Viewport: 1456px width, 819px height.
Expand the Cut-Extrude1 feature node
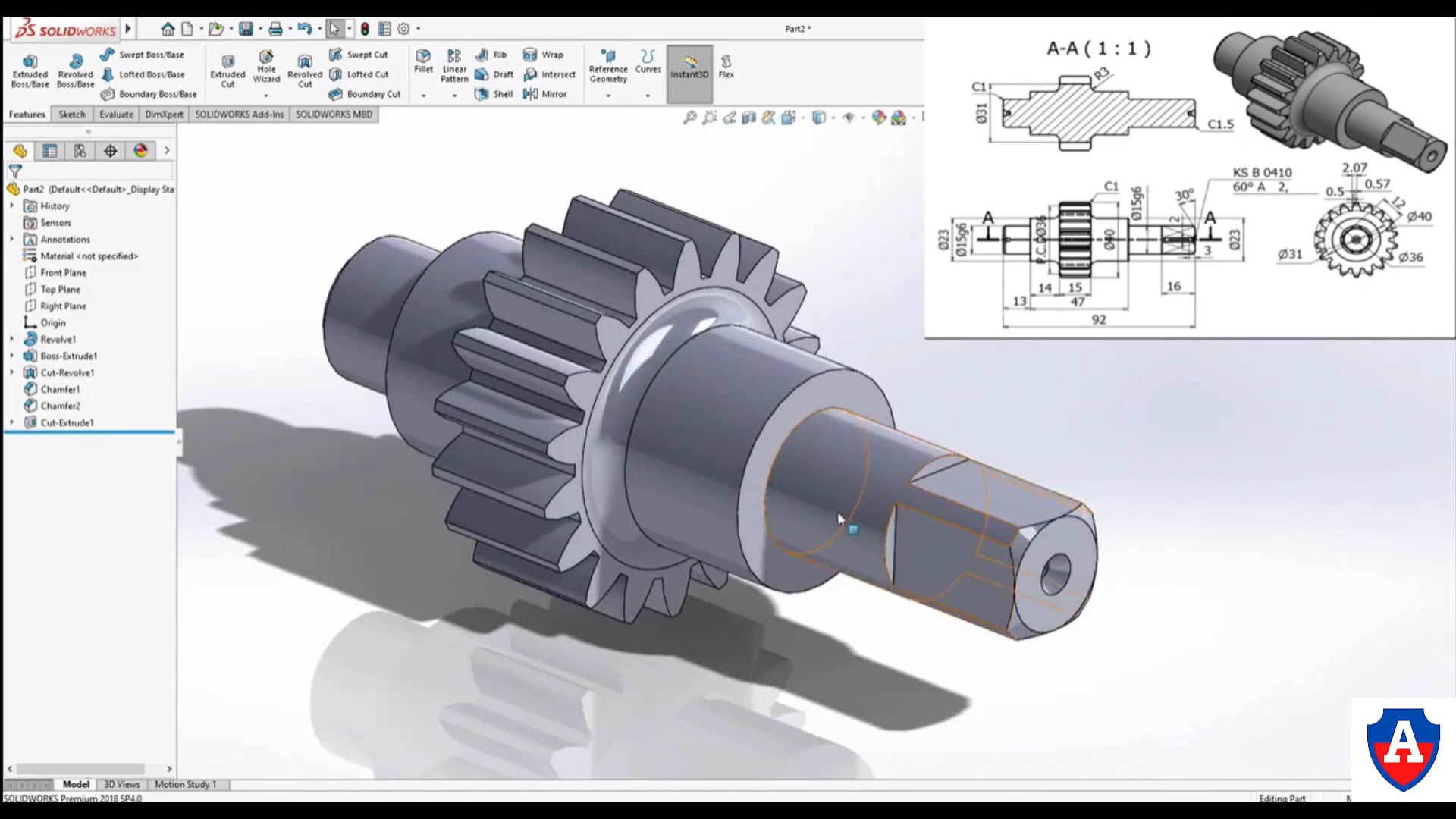[11, 422]
